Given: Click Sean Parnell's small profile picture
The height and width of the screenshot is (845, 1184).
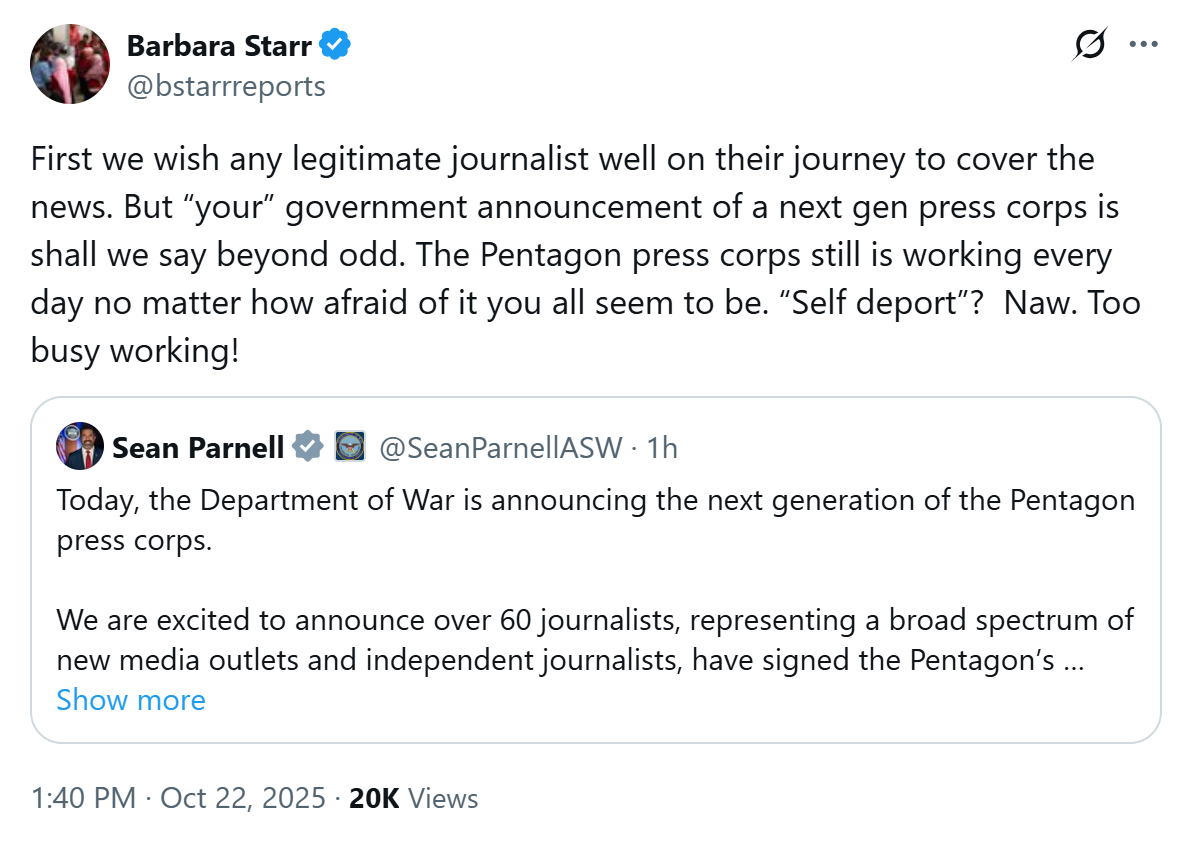Looking at the screenshot, I should pos(80,446).
